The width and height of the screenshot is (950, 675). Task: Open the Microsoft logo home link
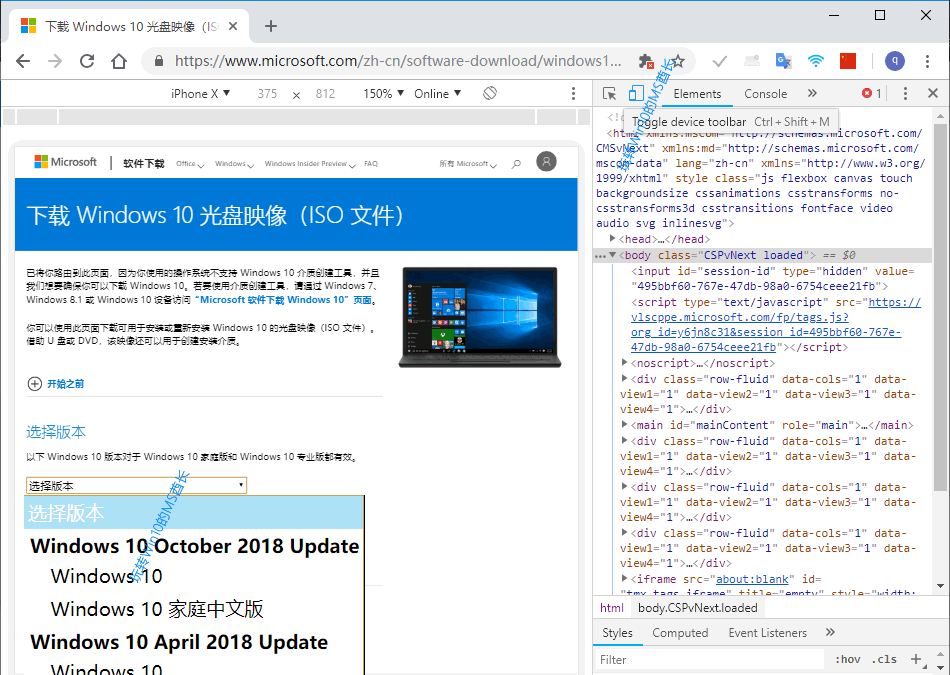(x=65, y=162)
